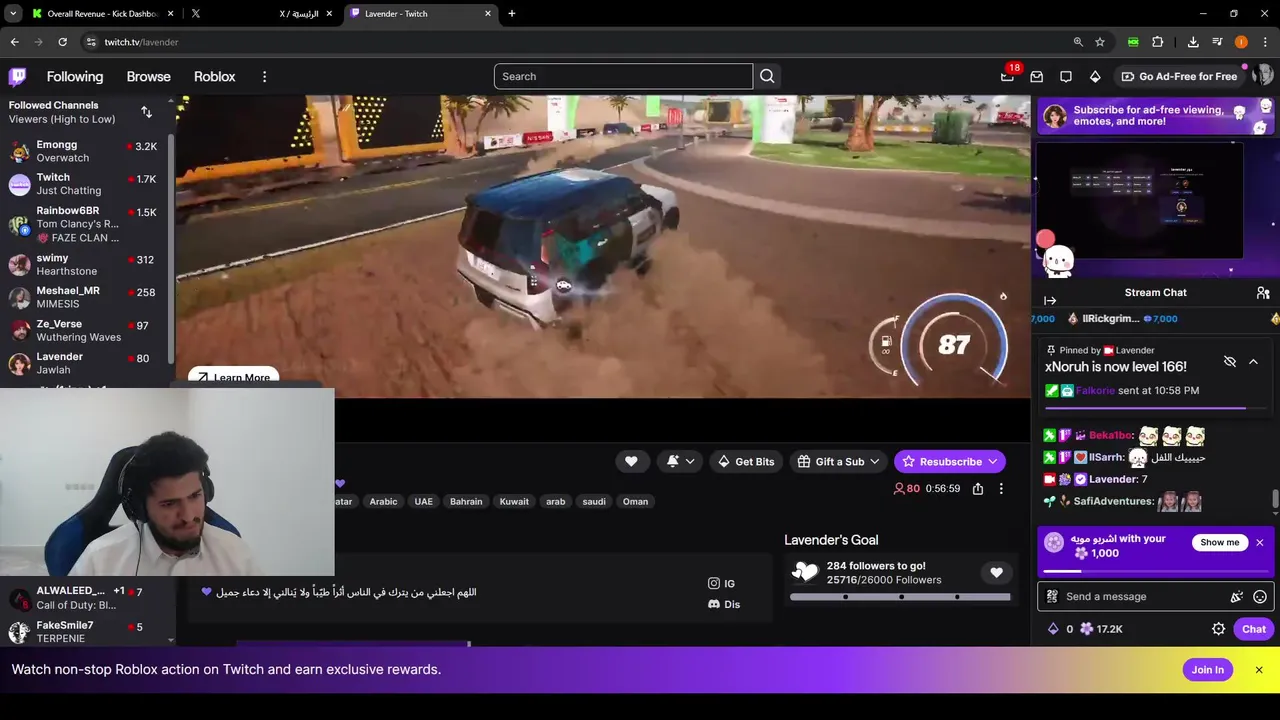Click Show me on reward banner
This screenshot has height=720, width=1280.
click(x=1219, y=542)
